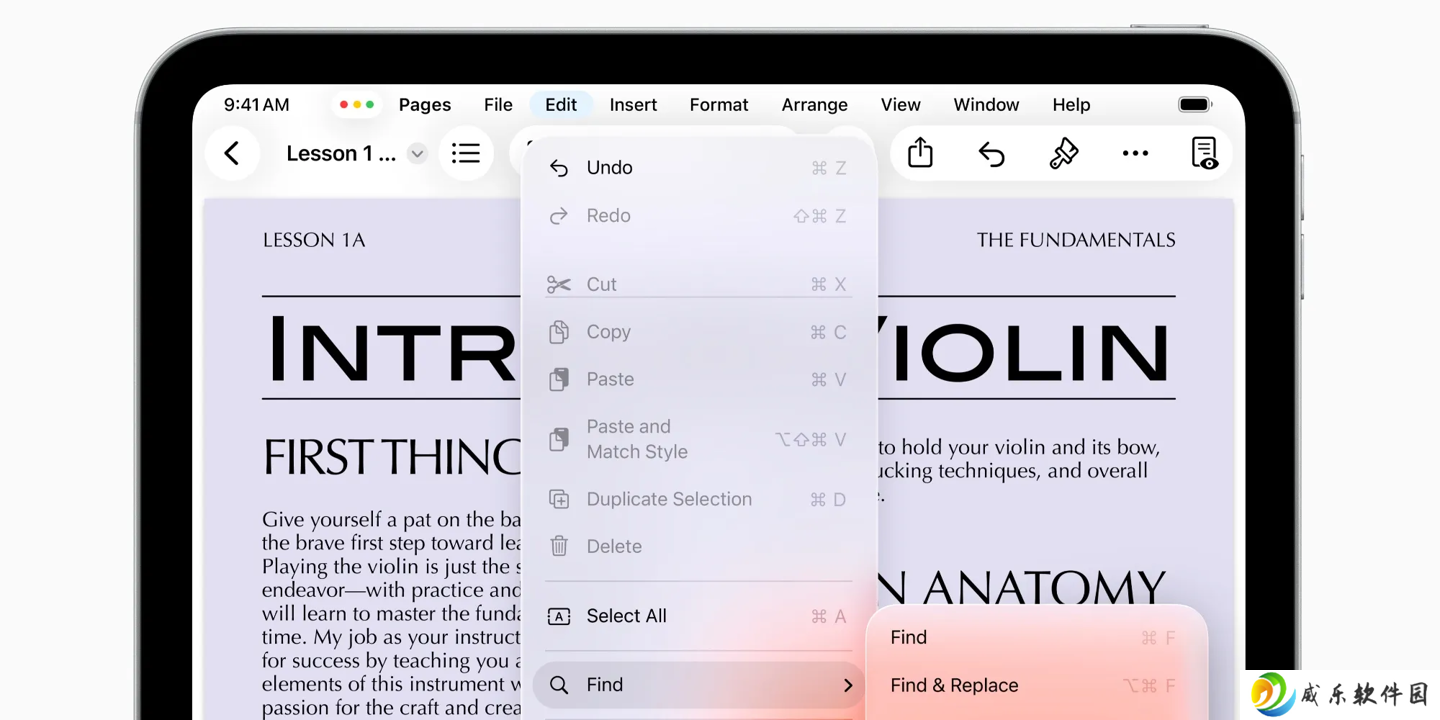Open the Window menu
The height and width of the screenshot is (720, 1440).
(x=986, y=104)
